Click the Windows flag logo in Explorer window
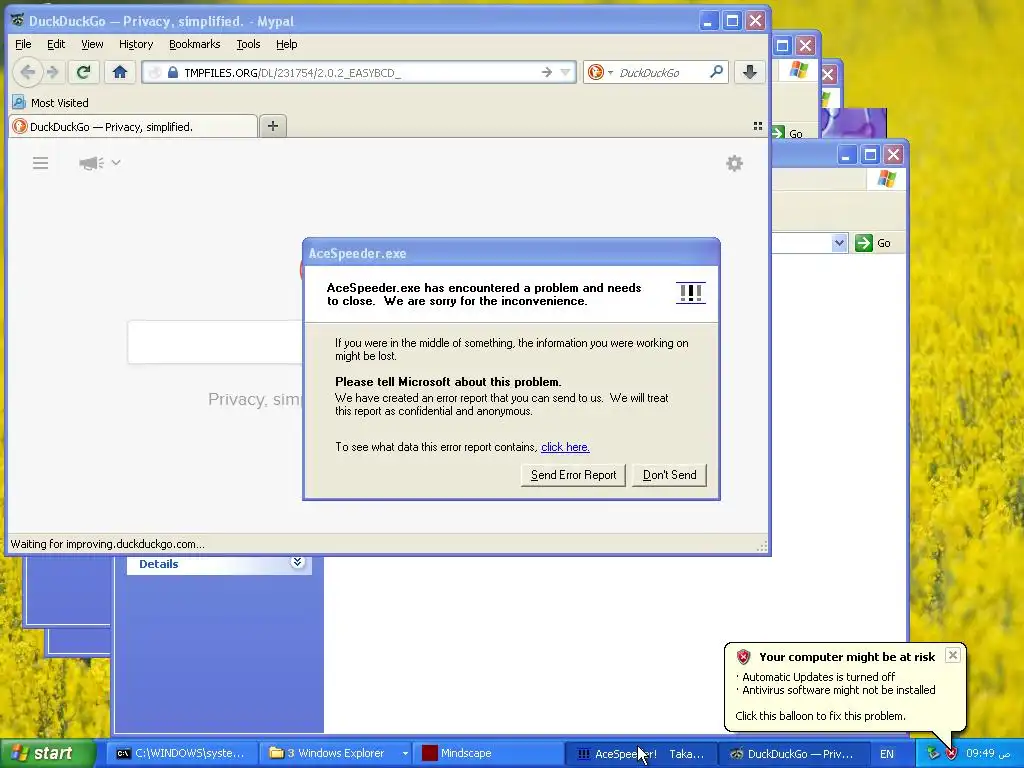Image resolution: width=1024 pixels, height=768 pixels. (x=886, y=178)
